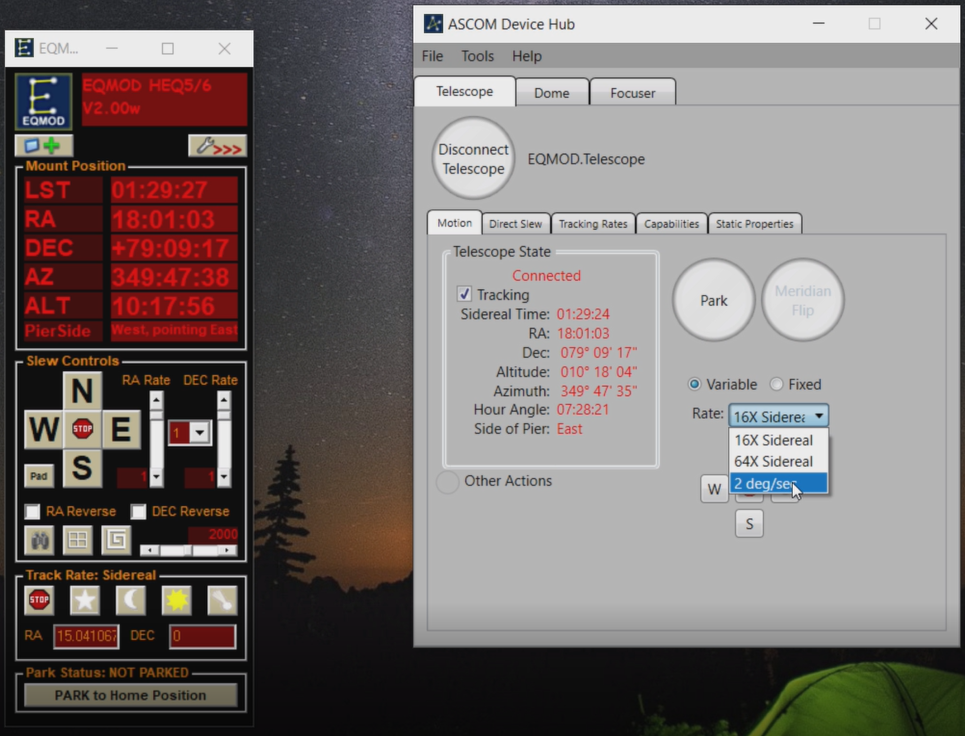The image size is (965, 736).
Task: Click the W slew button in Device Hub
Action: [x=714, y=489]
